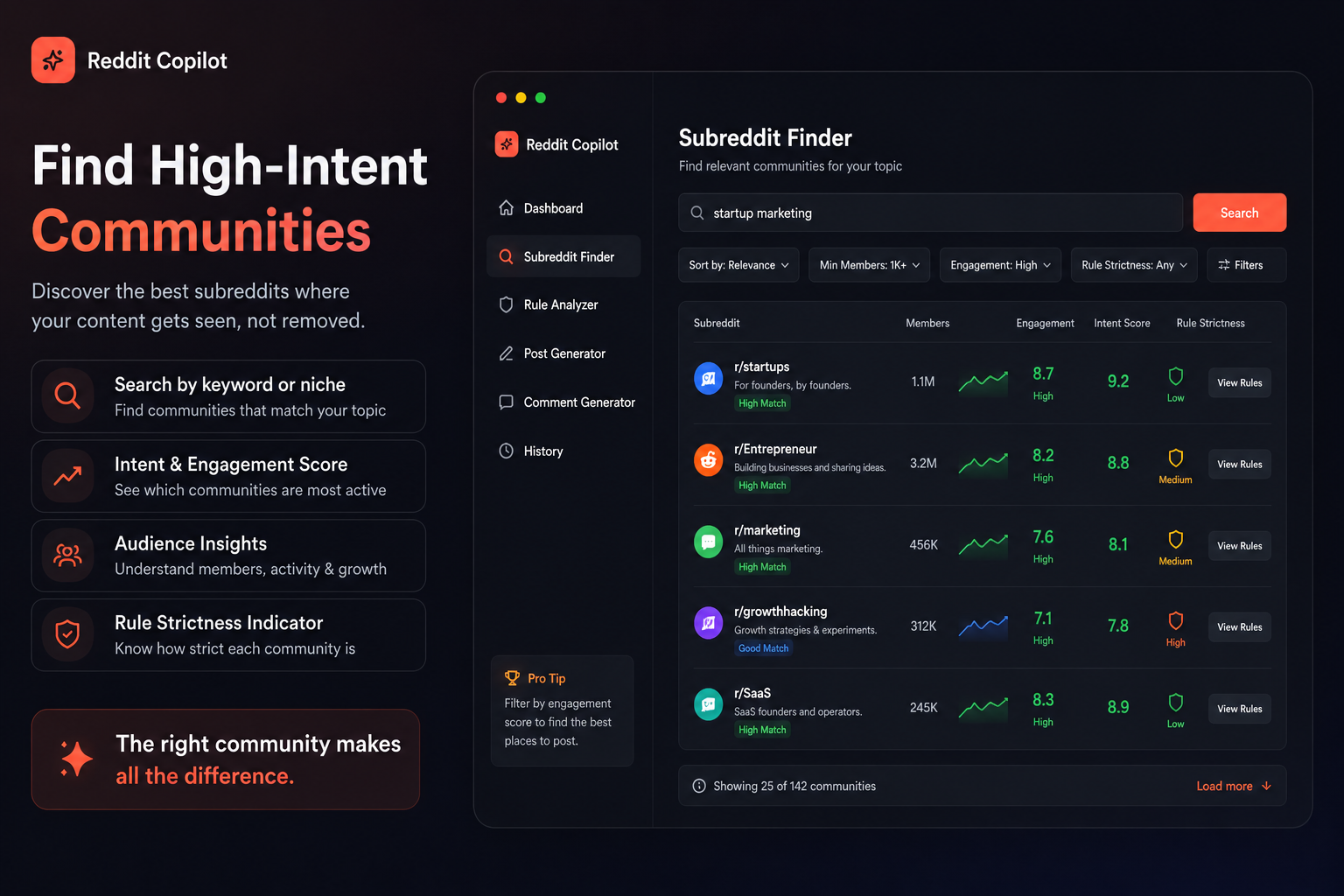Click the Audience Insights feature card
Image resolution: width=1344 pixels, height=896 pixels.
click(228, 556)
